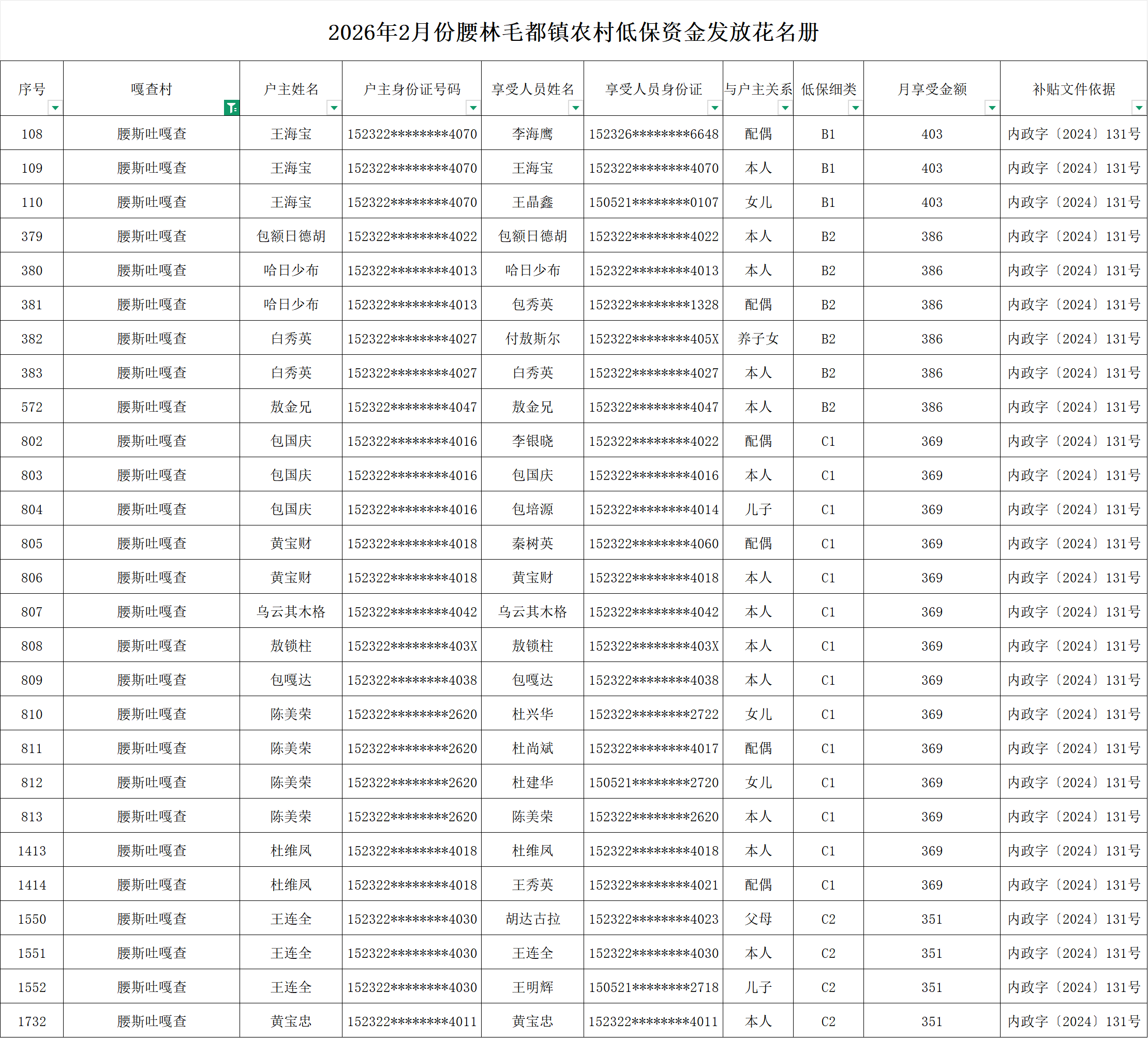This screenshot has height=1038, width=1148.
Task: Select the 嘎查村 header cell
Action: tap(151, 89)
